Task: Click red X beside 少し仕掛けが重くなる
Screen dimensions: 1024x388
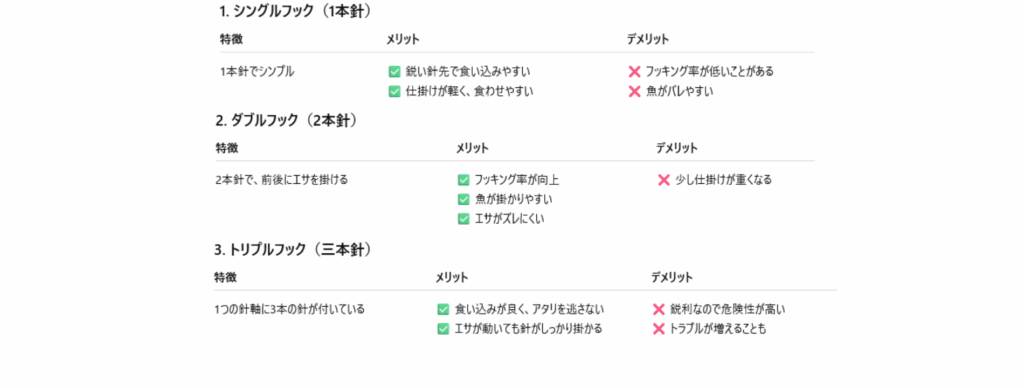Action: click(x=664, y=180)
